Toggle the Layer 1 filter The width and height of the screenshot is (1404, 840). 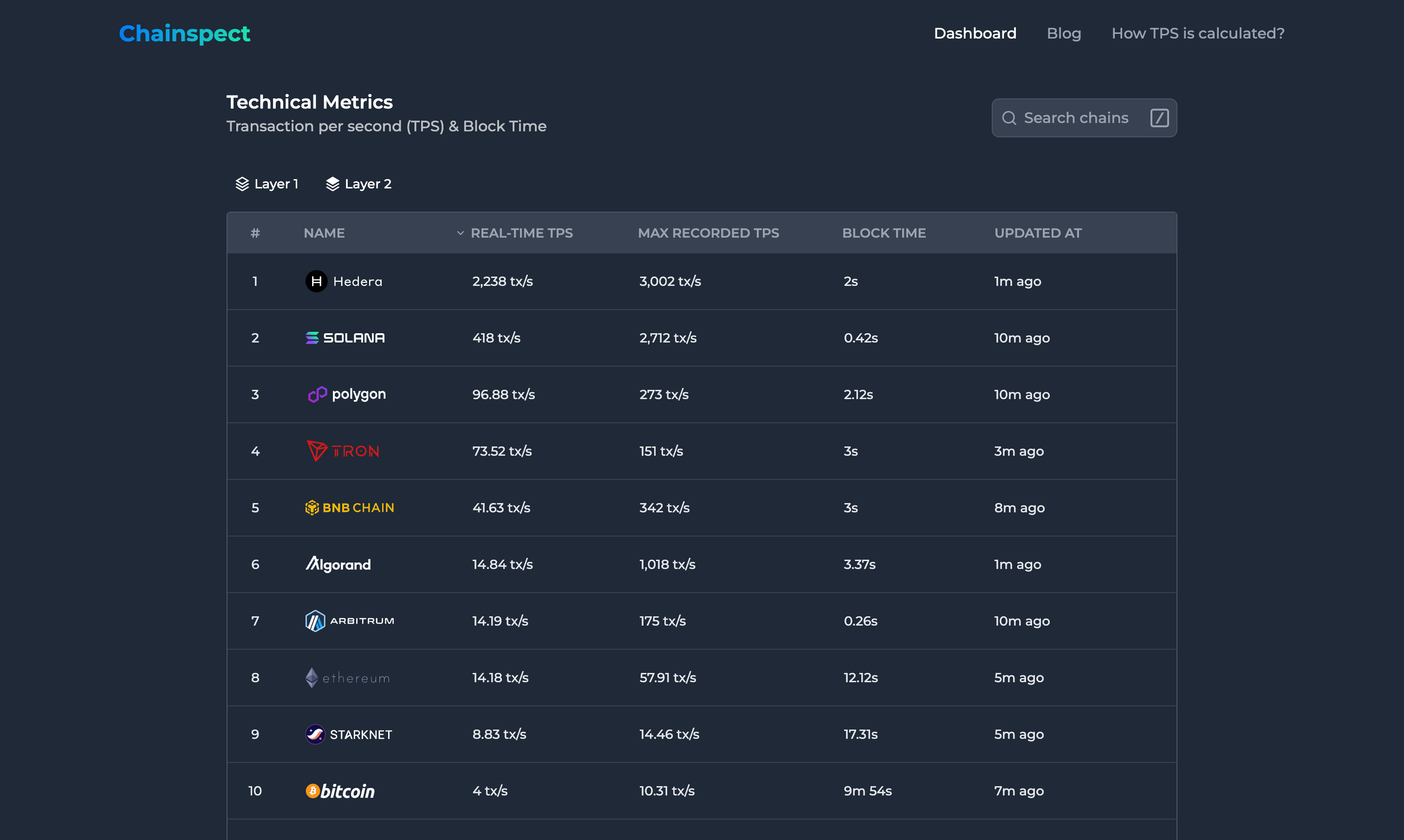click(266, 184)
